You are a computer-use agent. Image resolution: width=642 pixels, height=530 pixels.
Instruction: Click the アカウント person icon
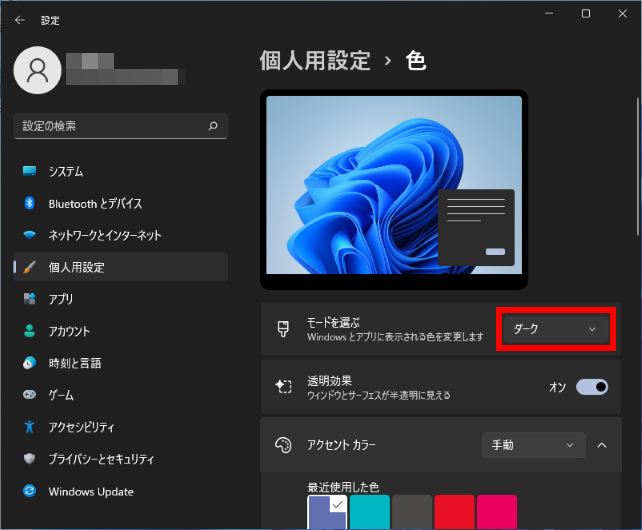click(x=29, y=331)
